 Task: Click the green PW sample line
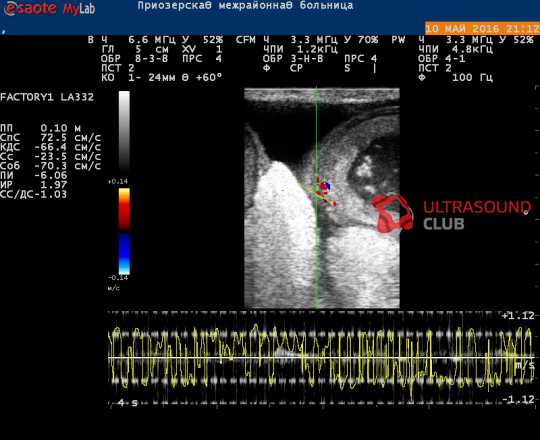tap(316, 197)
